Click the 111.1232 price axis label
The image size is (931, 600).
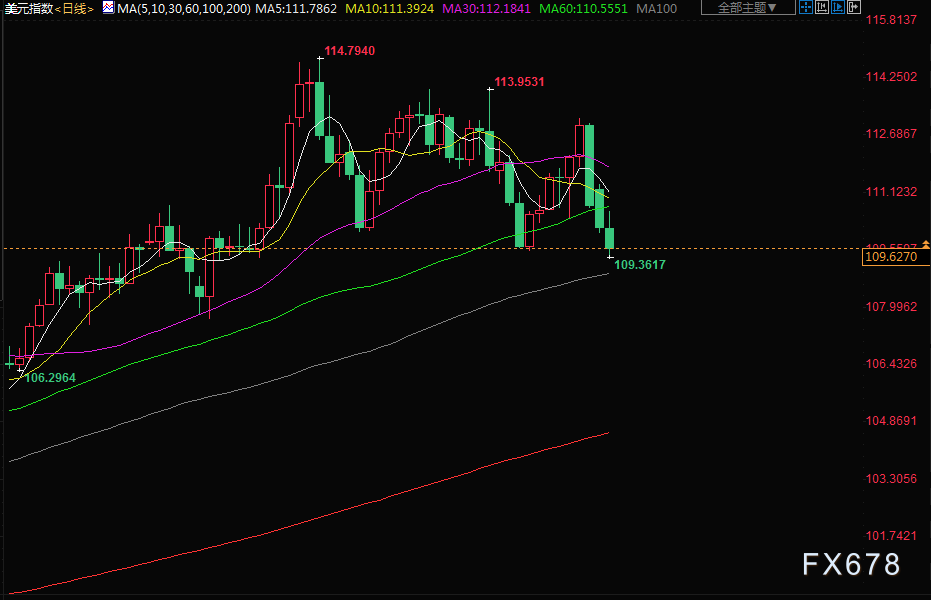(x=891, y=192)
